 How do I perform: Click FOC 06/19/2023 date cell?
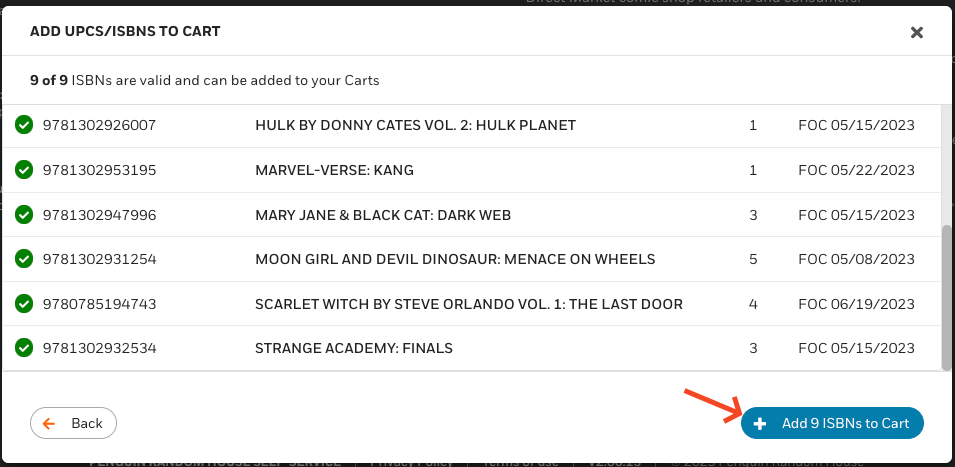tap(856, 304)
